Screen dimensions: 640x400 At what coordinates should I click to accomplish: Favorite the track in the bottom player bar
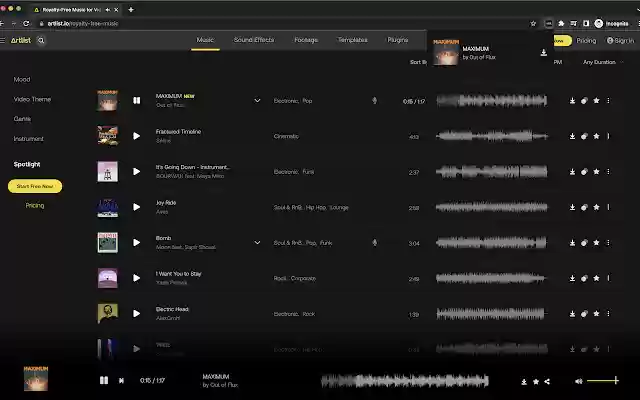(x=536, y=382)
